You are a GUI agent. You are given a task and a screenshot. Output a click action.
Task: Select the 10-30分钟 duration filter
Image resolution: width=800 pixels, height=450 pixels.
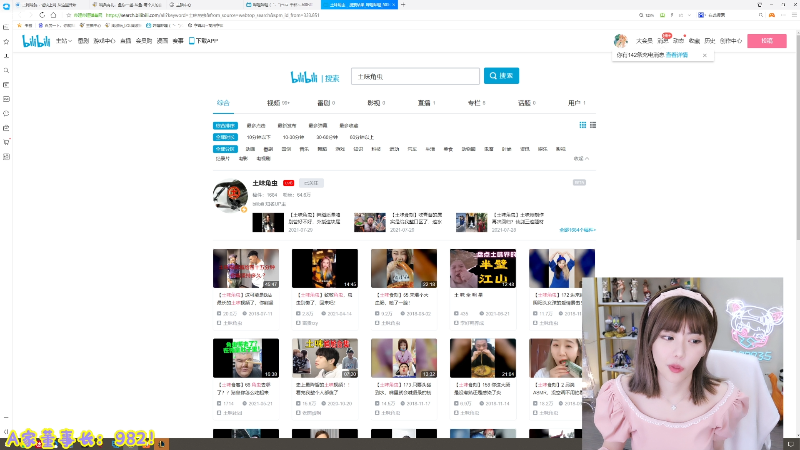pos(293,137)
